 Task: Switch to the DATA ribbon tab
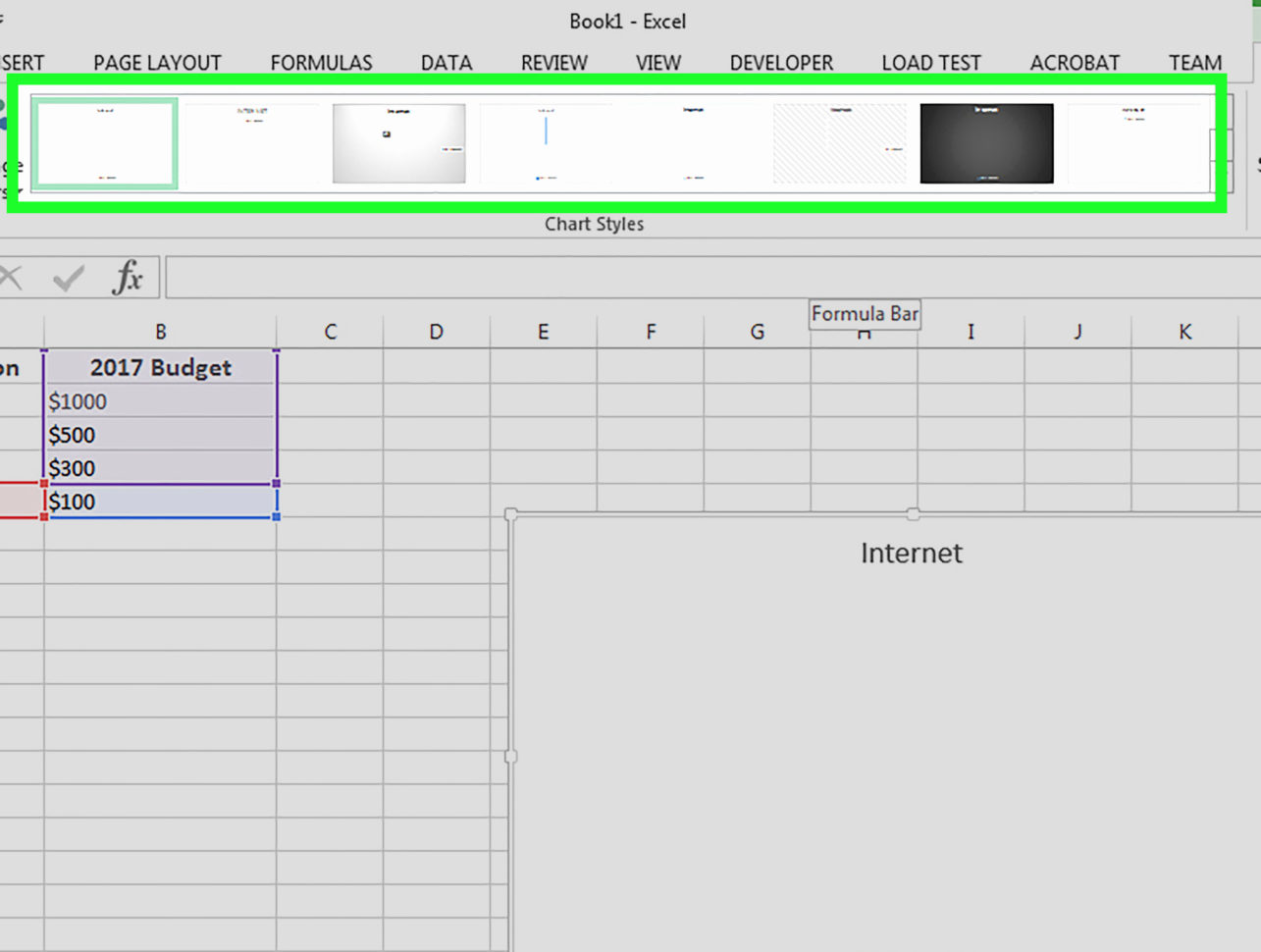pos(446,62)
